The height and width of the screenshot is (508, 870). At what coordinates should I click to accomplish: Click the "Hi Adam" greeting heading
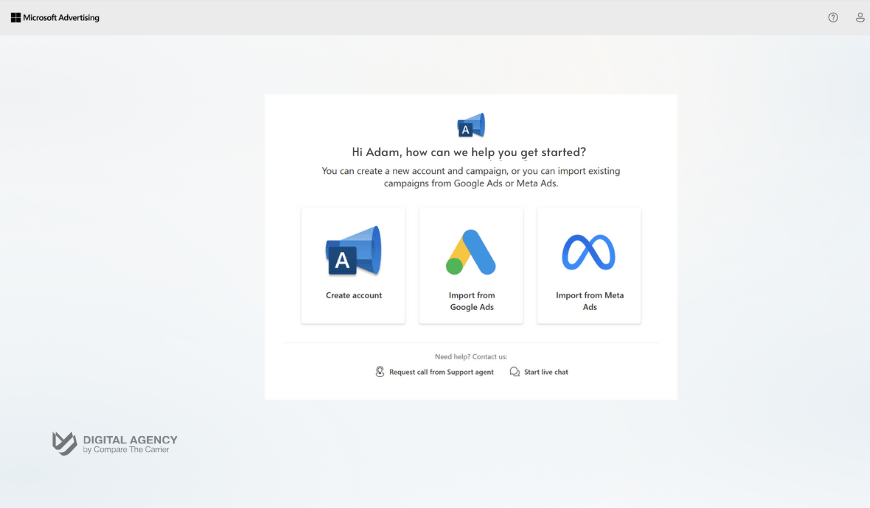tap(469, 152)
